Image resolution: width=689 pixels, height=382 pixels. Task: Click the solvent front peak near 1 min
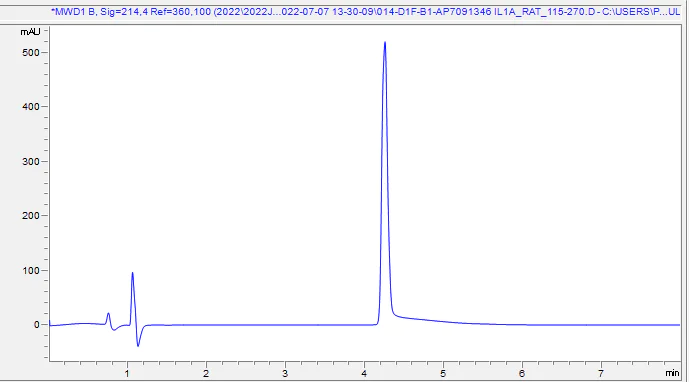pos(132,273)
